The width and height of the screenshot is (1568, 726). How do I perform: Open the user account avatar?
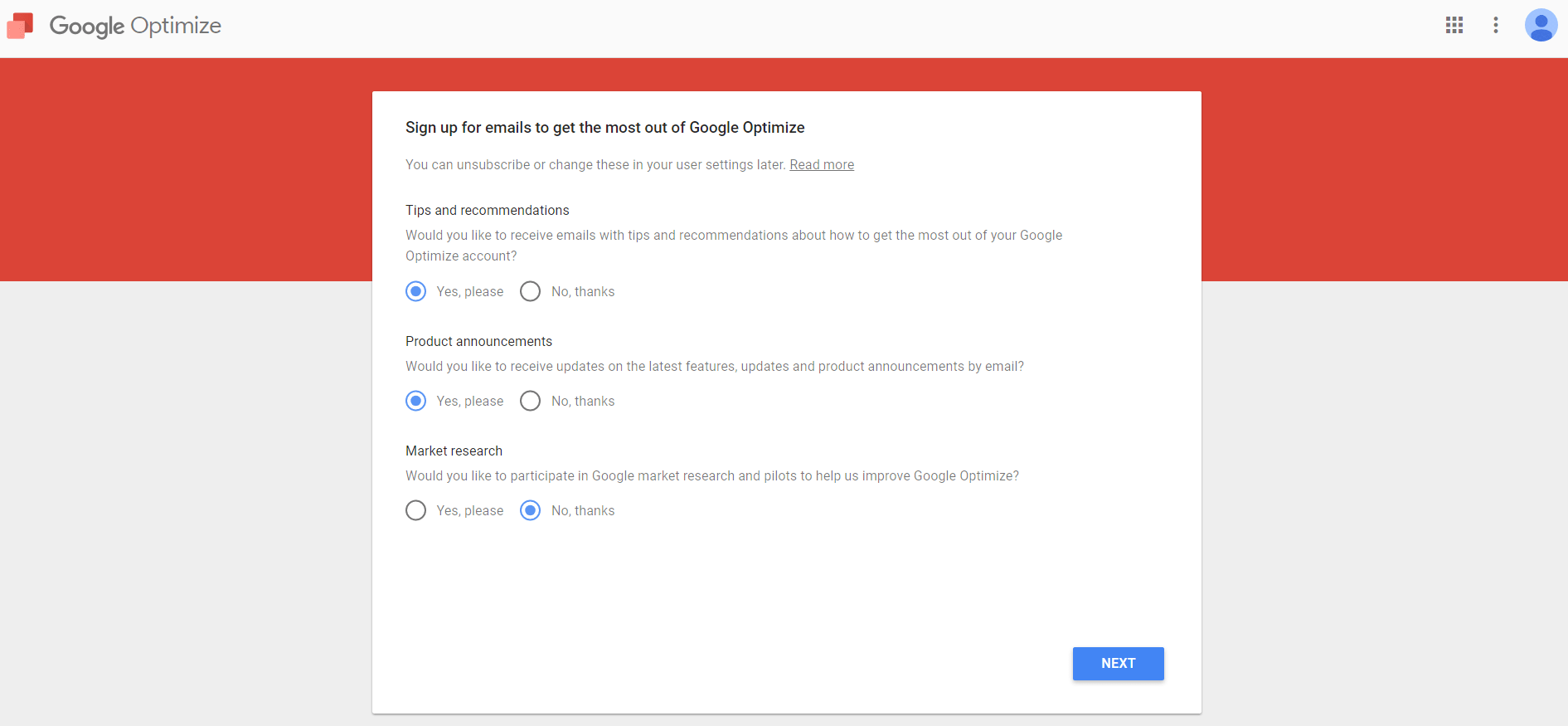pos(1540,25)
